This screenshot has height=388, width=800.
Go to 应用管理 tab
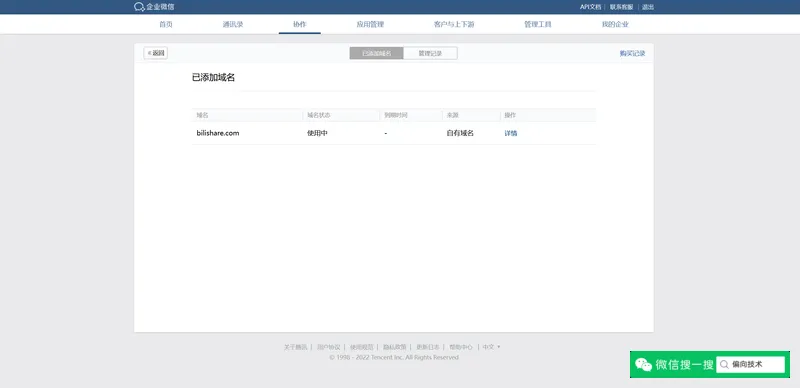[x=370, y=24]
